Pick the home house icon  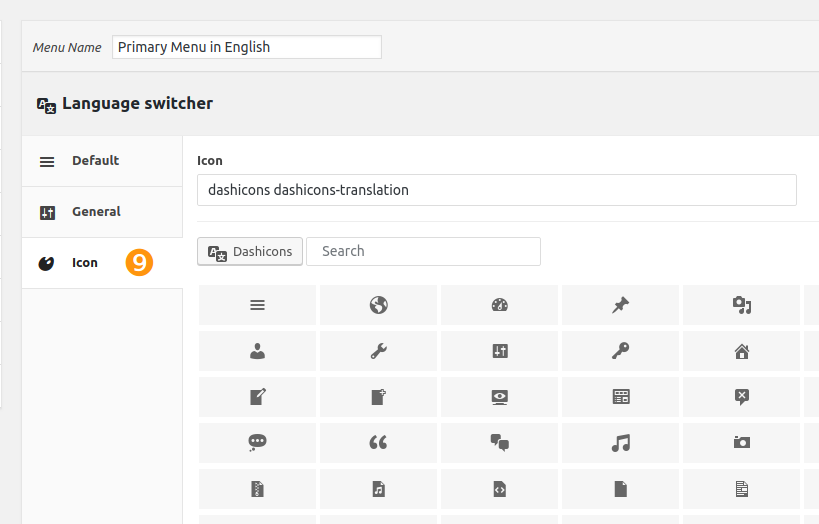(742, 351)
